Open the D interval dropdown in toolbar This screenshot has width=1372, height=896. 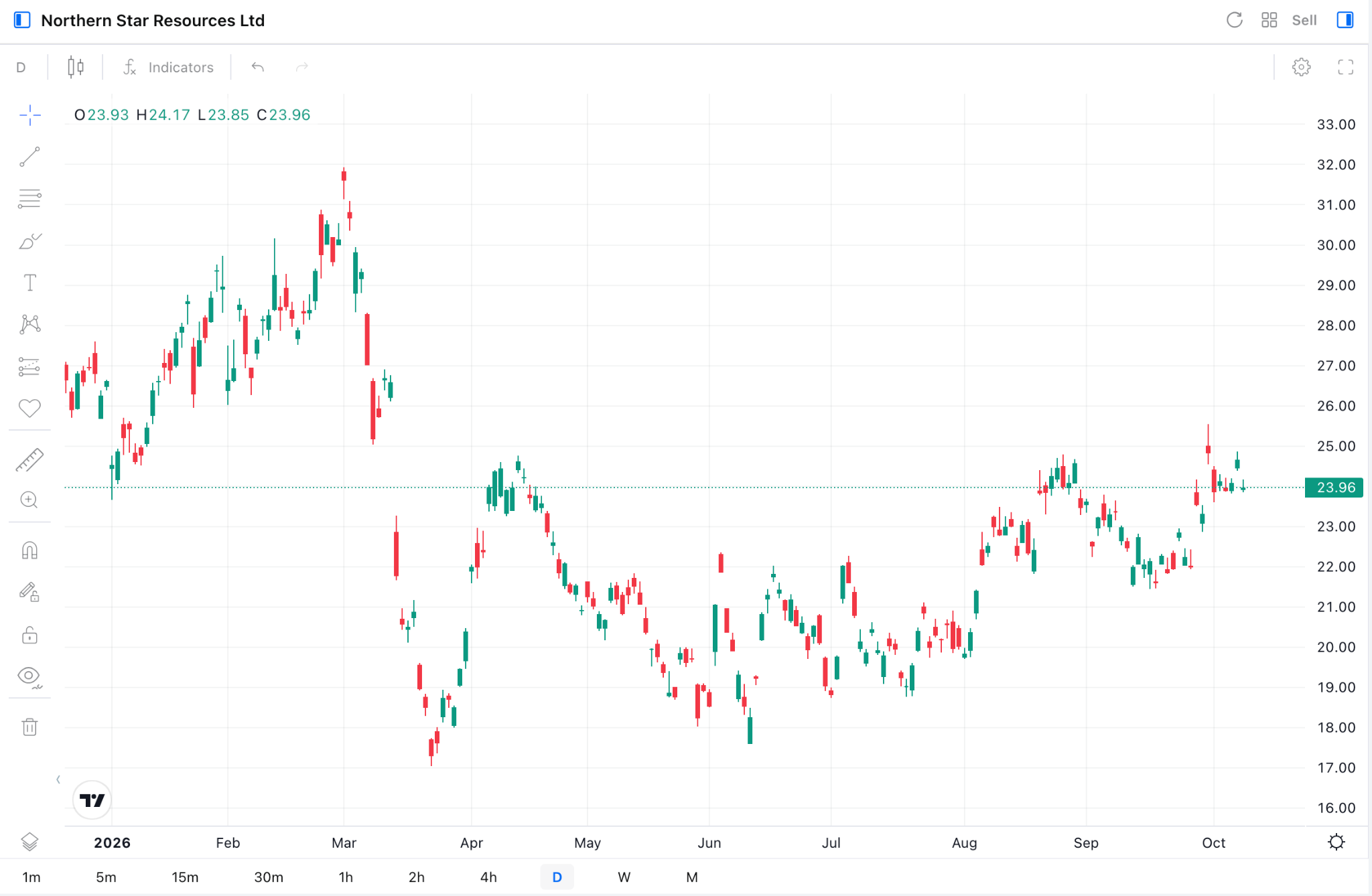(21, 67)
